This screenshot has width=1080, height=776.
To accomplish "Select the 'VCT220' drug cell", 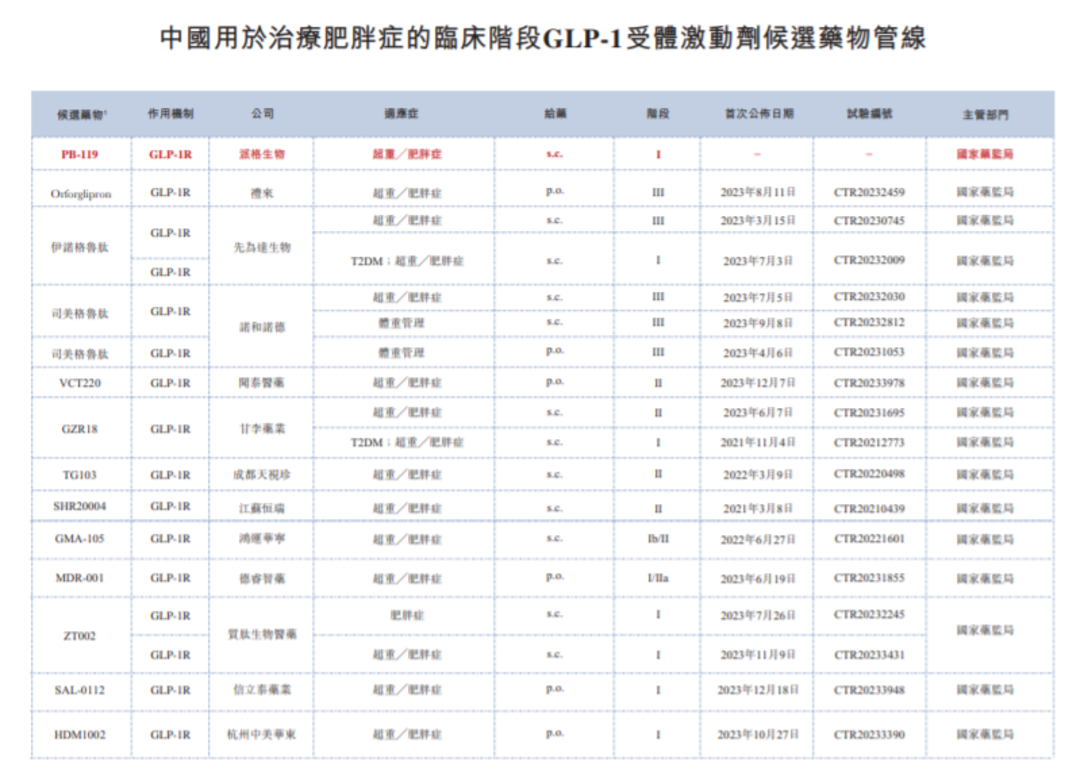I will (x=80, y=383).
